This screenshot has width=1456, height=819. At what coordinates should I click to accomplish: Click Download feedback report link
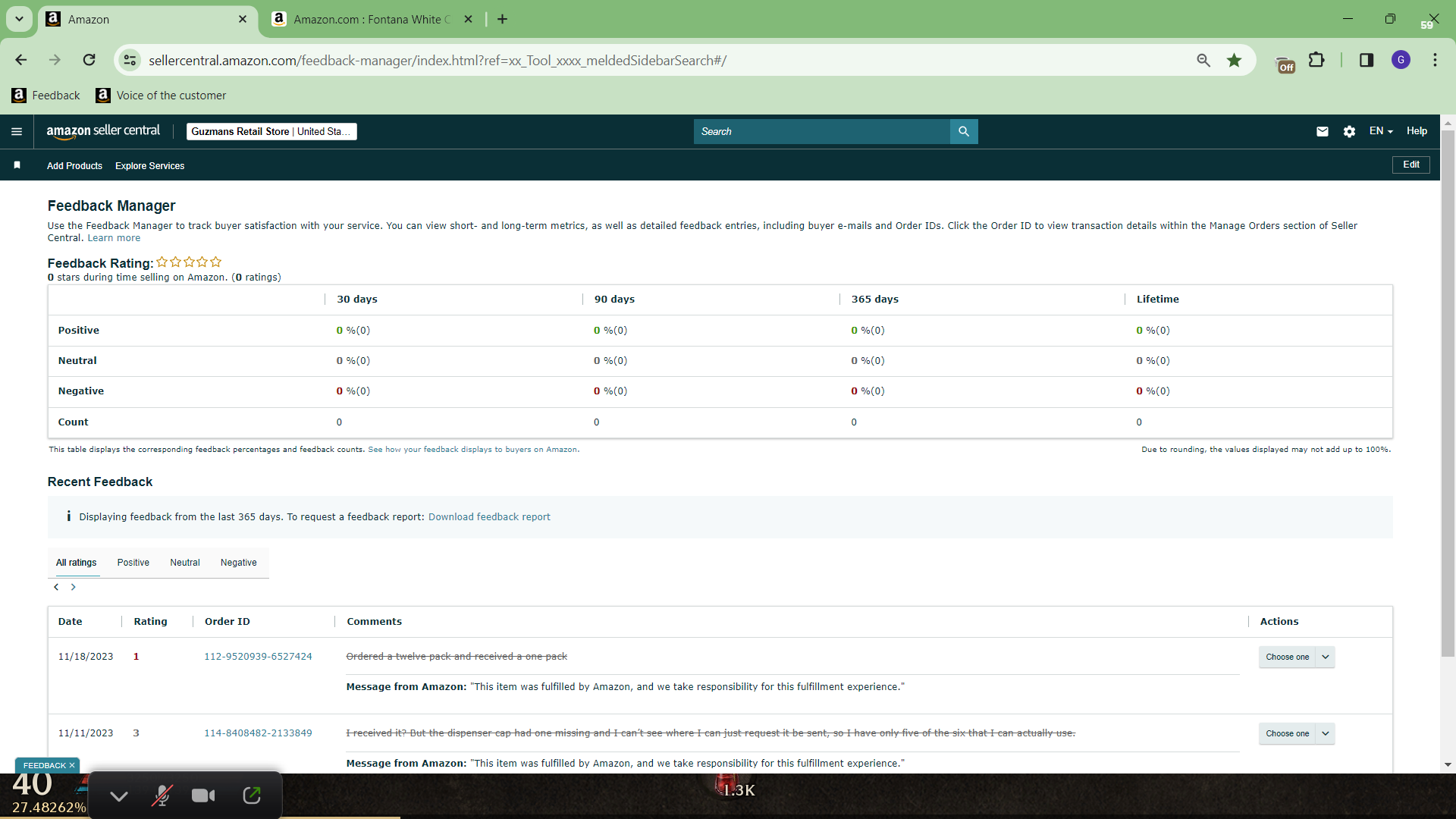coord(489,517)
